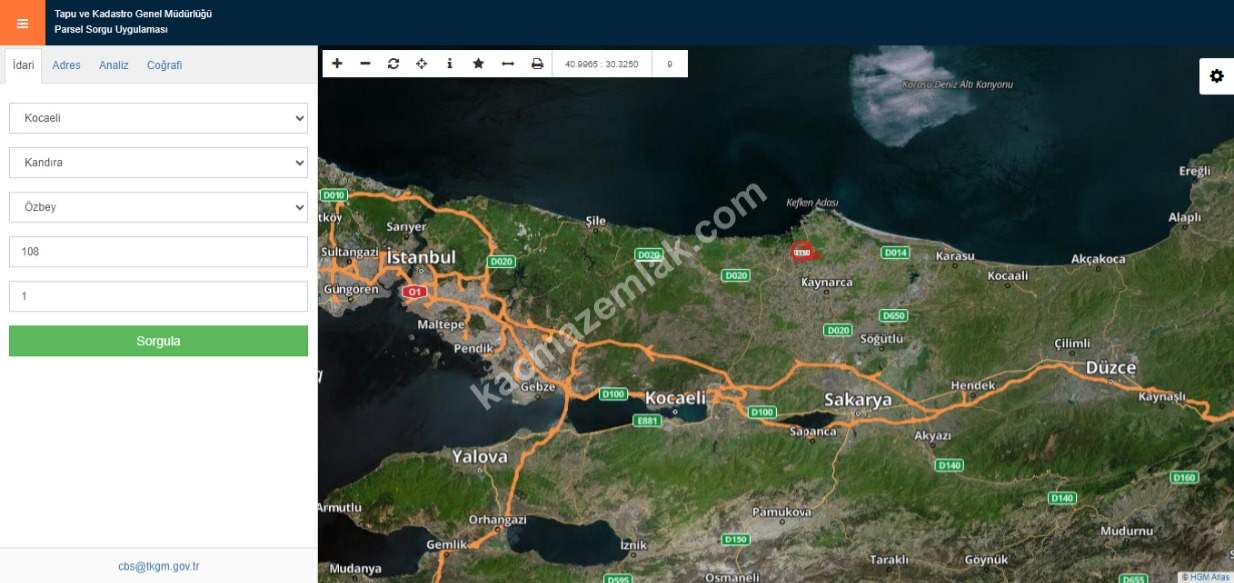Image resolution: width=1234 pixels, height=583 pixels.
Task: Select the distance measure arrow icon
Action: coord(507,64)
